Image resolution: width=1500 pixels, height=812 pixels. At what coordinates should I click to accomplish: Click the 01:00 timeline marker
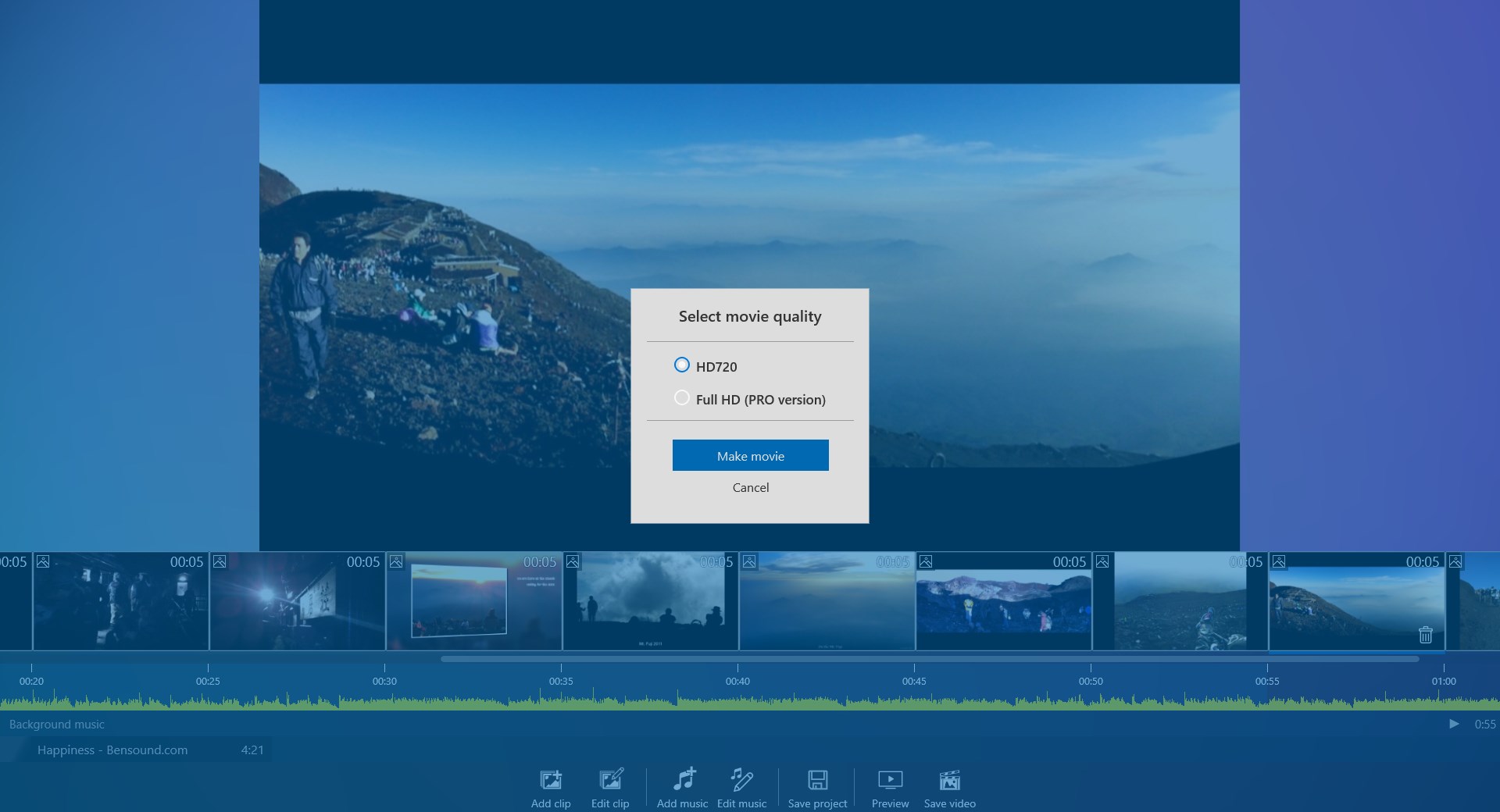click(x=1444, y=681)
